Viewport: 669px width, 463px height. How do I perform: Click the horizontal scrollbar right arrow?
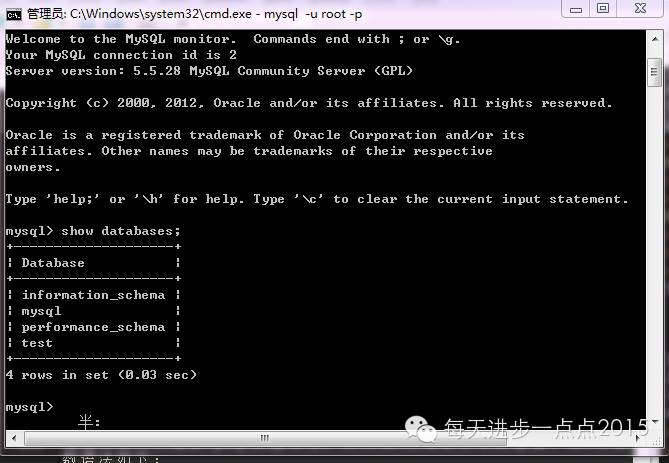click(x=638, y=438)
